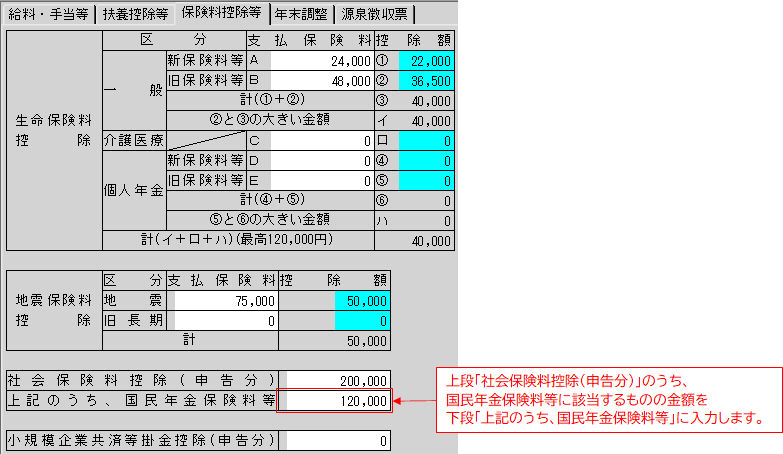Click 個人年金 新保険料等 D payment field
This screenshot has height=454, width=783.
pos(322,161)
